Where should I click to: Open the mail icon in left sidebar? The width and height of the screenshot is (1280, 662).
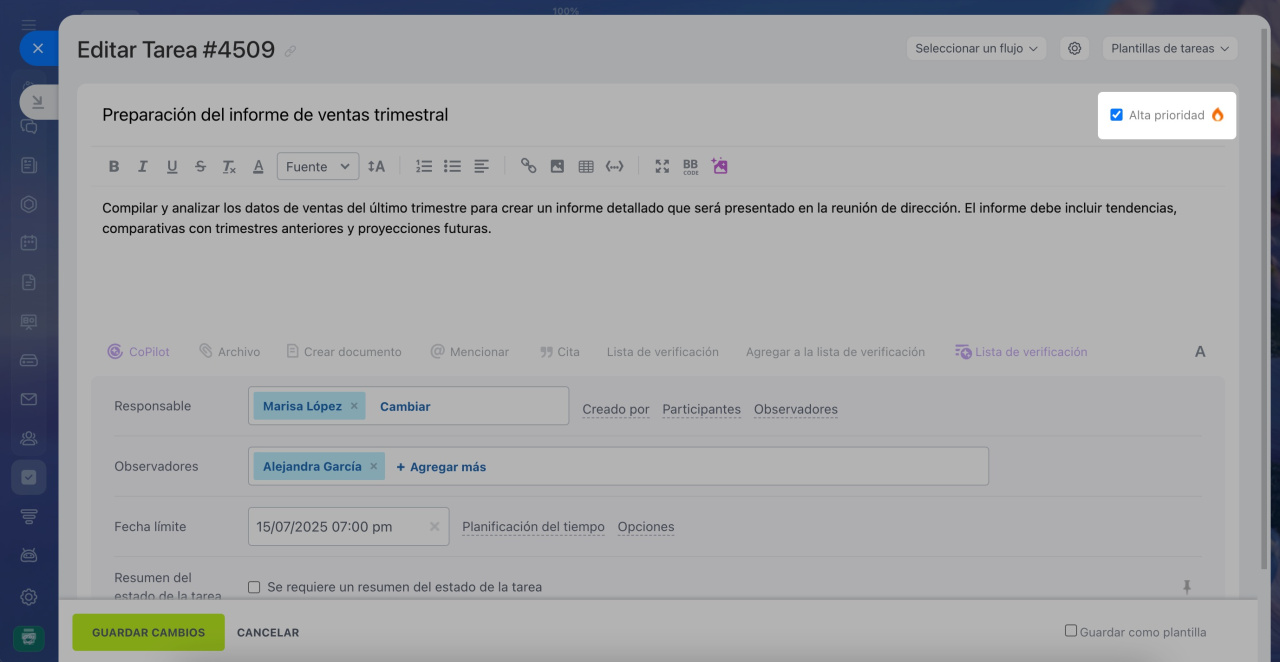click(29, 399)
